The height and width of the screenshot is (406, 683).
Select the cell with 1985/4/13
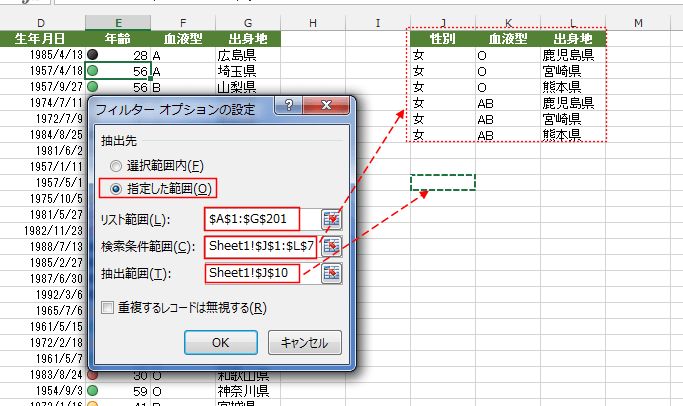(42, 55)
